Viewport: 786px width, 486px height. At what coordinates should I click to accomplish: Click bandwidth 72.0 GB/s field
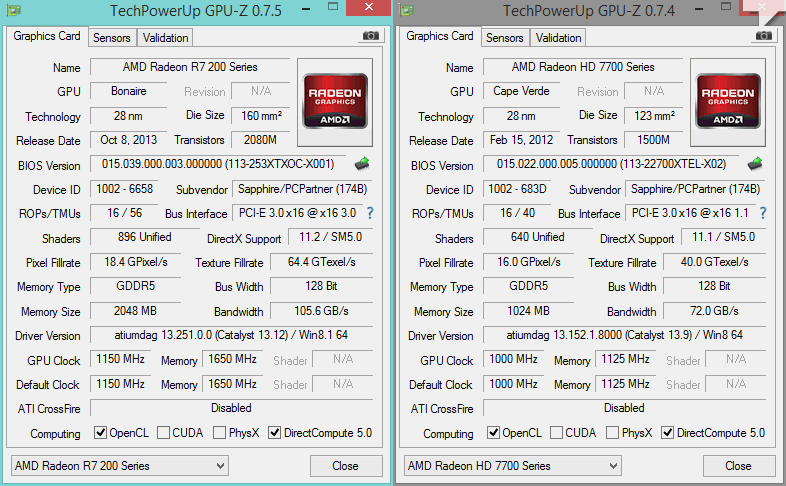(715, 311)
